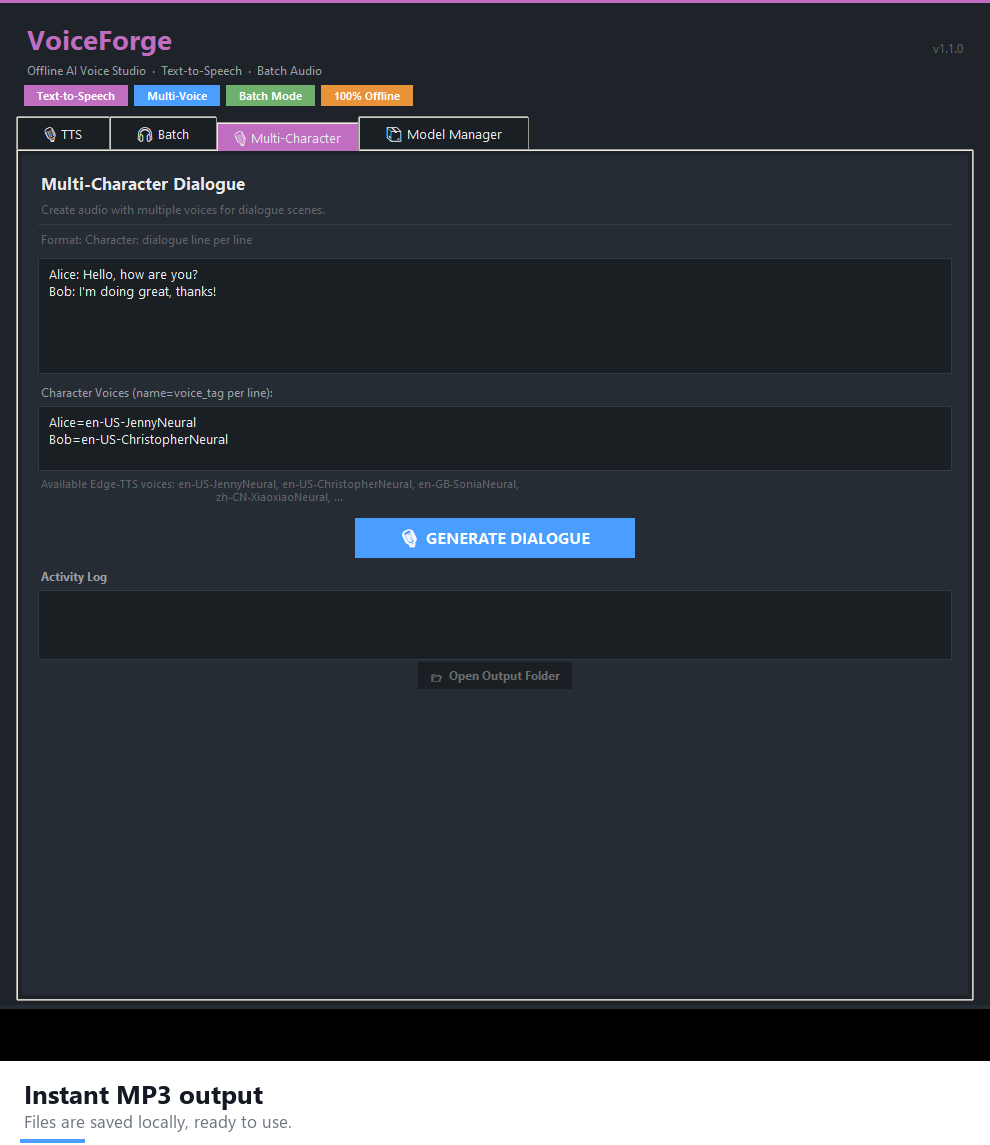Viewport: 990px width, 1145px height.
Task: Switch to the TTS tab
Action: 64,134
